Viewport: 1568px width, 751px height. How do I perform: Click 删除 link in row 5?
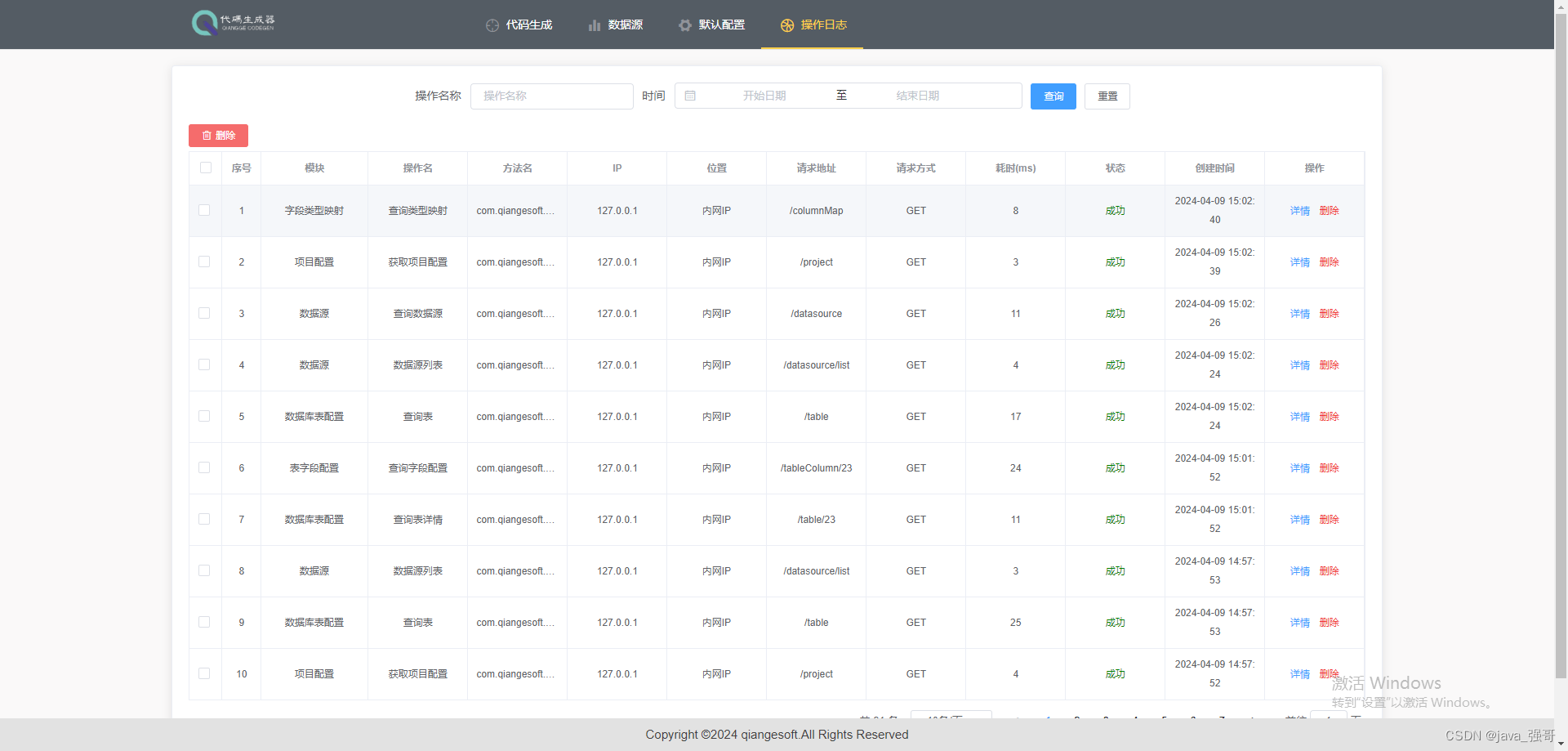point(1330,417)
